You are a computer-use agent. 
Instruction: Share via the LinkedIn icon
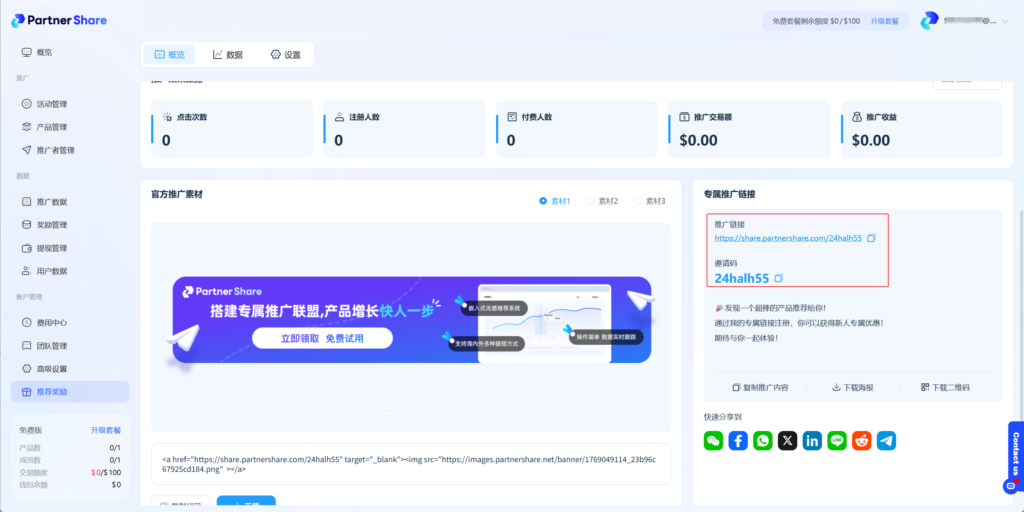(812, 440)
